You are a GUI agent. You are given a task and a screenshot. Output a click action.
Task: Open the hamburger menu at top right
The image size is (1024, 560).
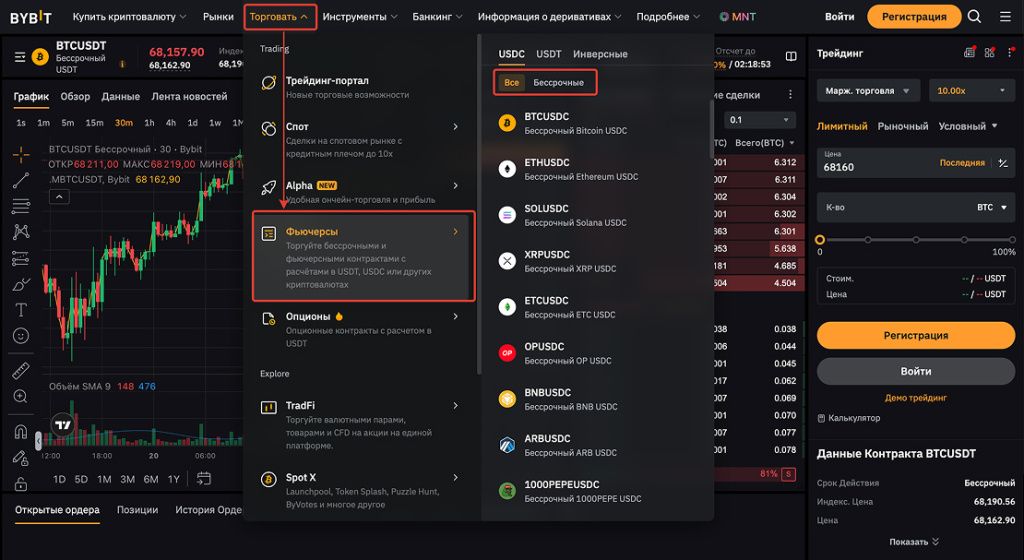(1006, 16)
